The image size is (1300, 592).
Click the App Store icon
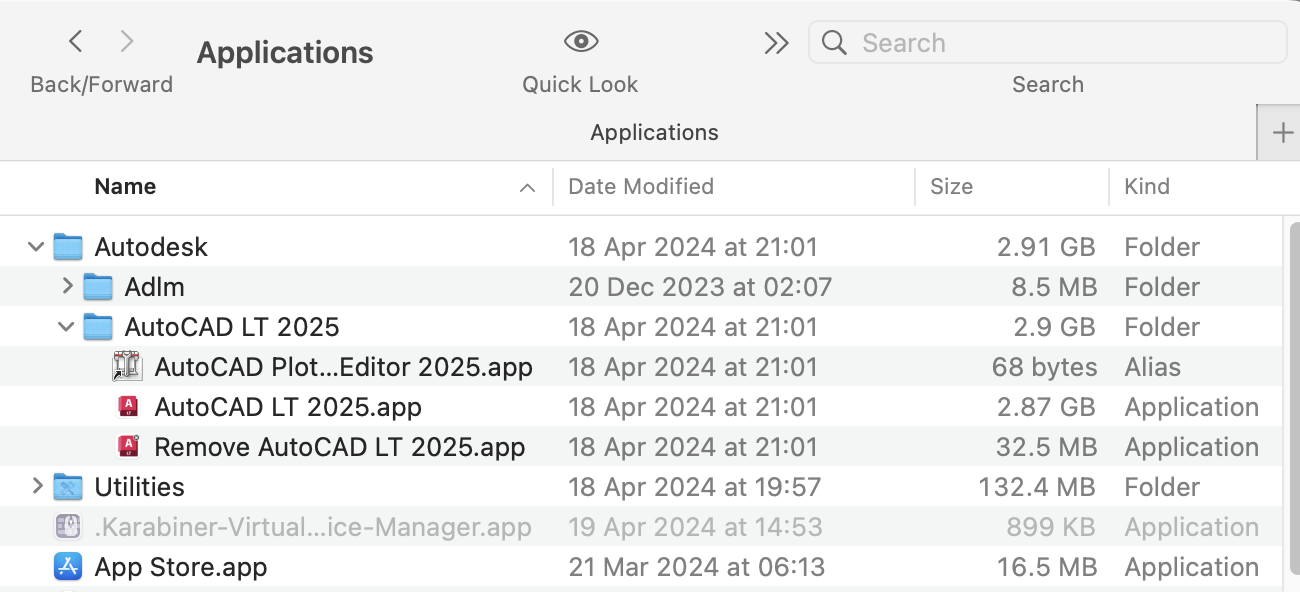point(66,567)
